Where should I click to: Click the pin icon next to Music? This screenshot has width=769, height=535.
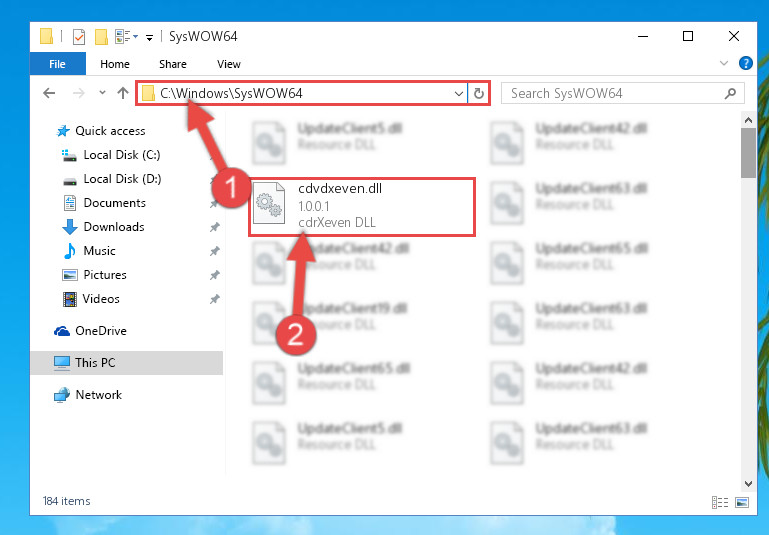214,251
